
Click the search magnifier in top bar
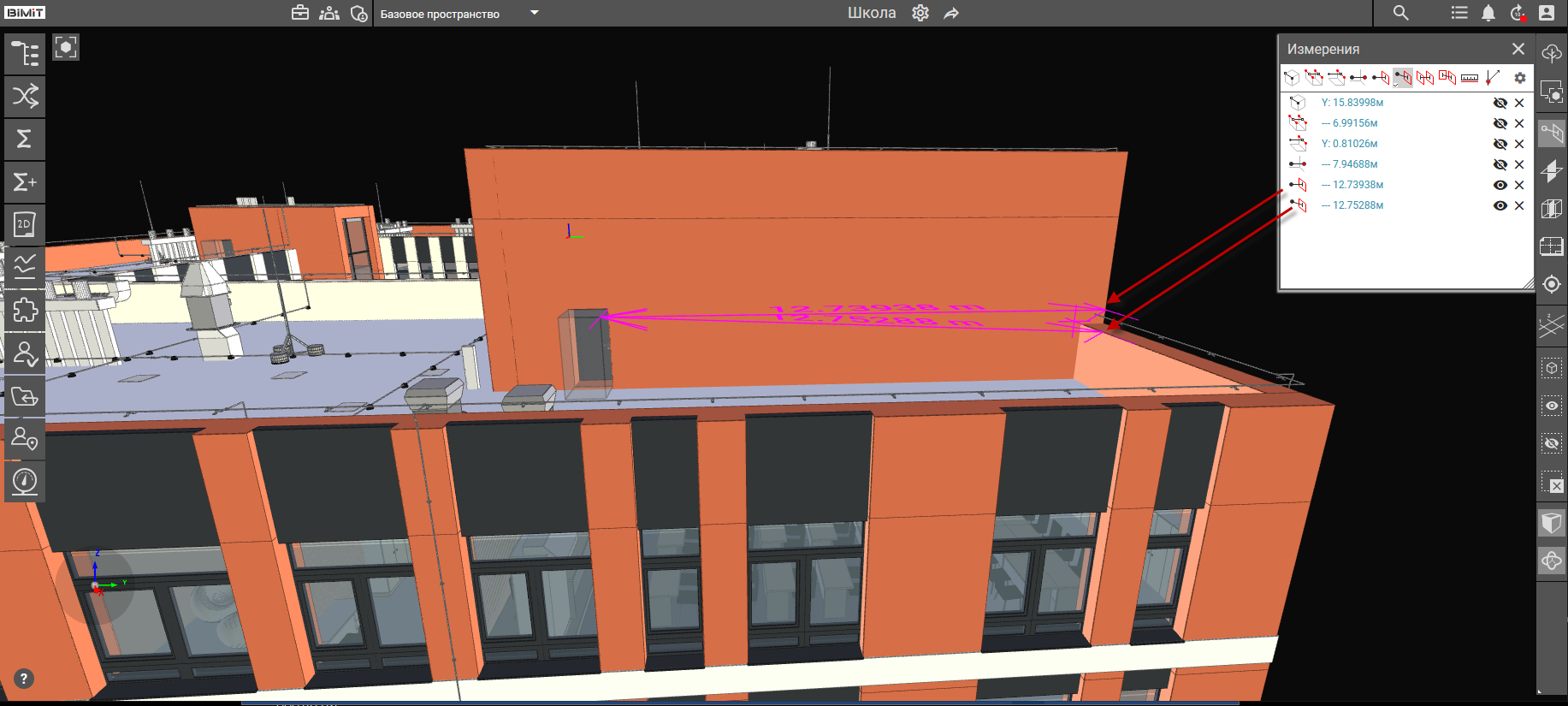[x=1400, y=13]
